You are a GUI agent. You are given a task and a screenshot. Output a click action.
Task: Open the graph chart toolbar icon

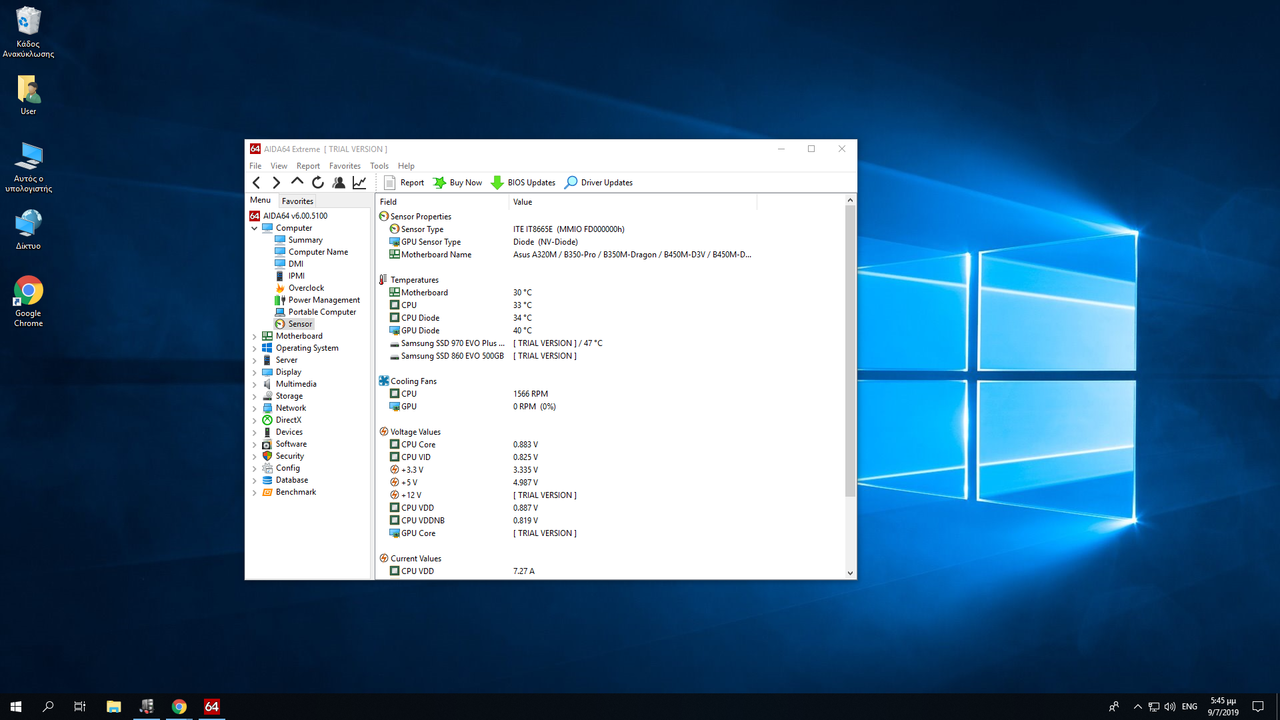pos(359,182)
